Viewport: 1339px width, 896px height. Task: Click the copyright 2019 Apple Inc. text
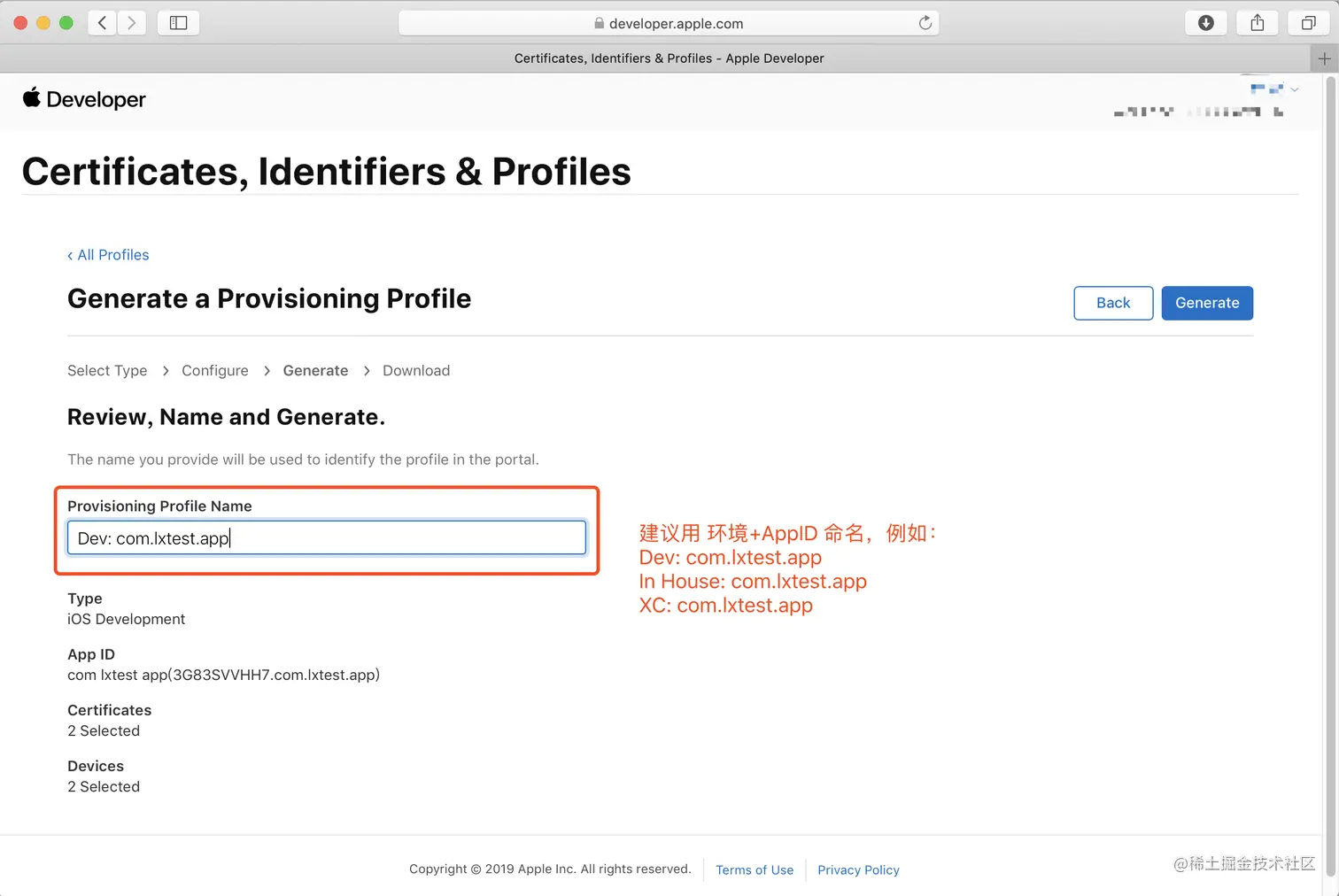click(550, 869)
